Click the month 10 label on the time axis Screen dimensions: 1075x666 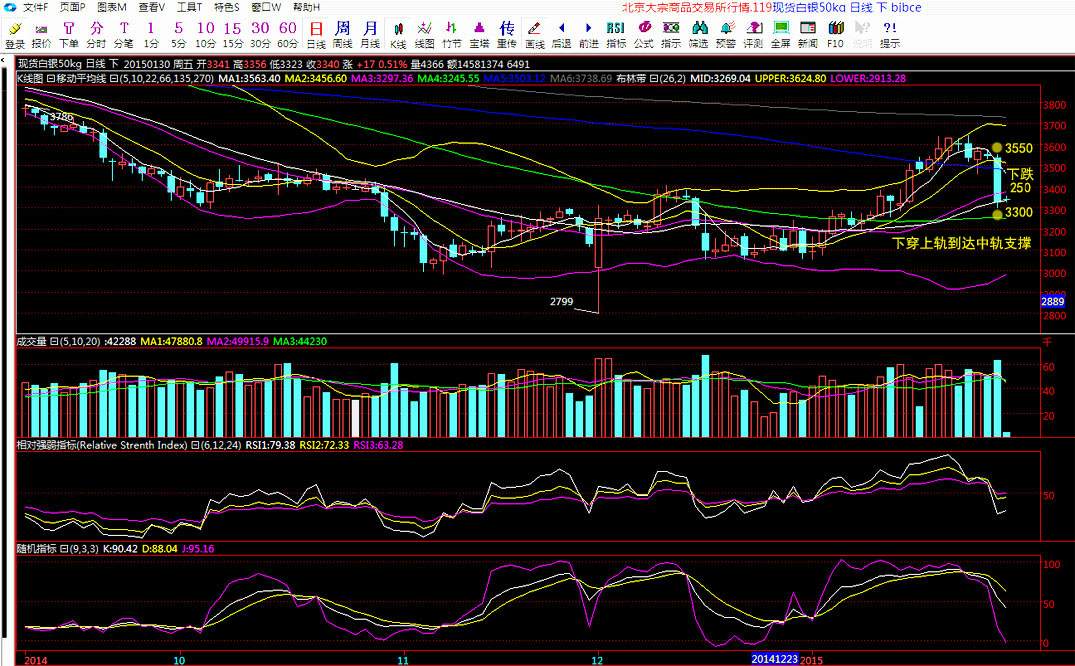pos(179,660)
